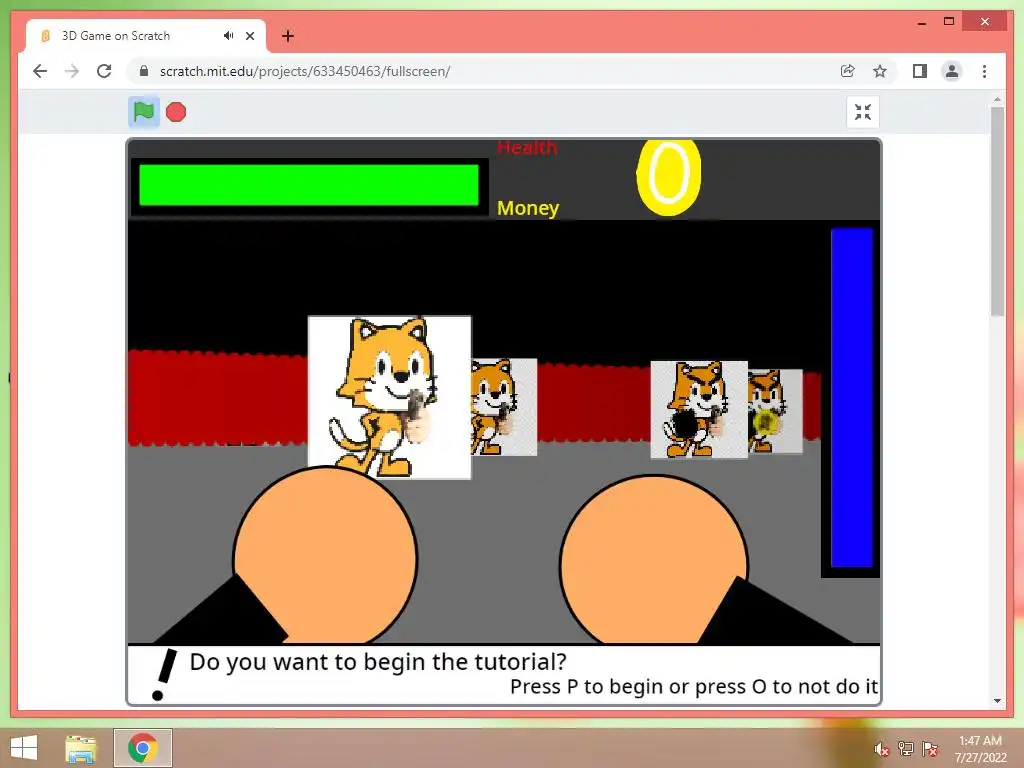Image resolution: width=1024 pixels, height=768 pixels.
Task: Click the taskbar clock showing 1:47 AM
Action: tap(980, 748)
